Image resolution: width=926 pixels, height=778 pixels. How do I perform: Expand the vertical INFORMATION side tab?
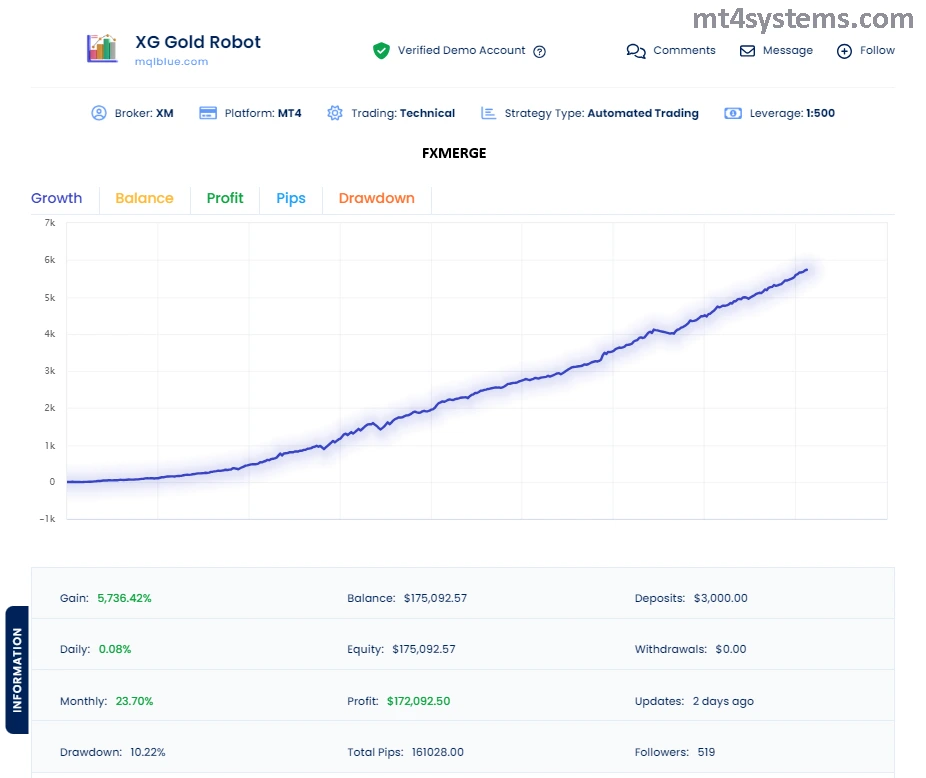[x=17, y=670]
